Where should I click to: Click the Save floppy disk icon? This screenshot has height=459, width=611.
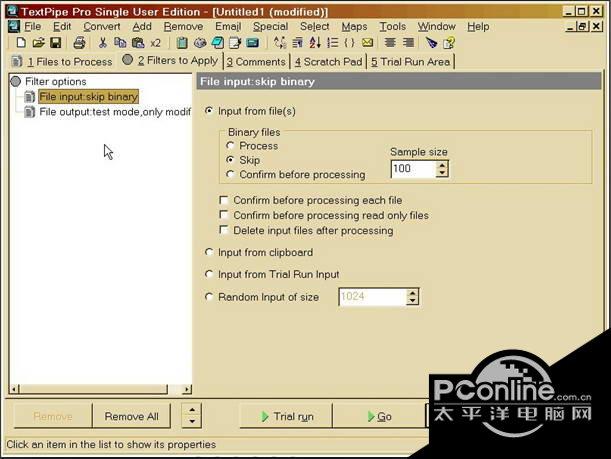point(56,42)
